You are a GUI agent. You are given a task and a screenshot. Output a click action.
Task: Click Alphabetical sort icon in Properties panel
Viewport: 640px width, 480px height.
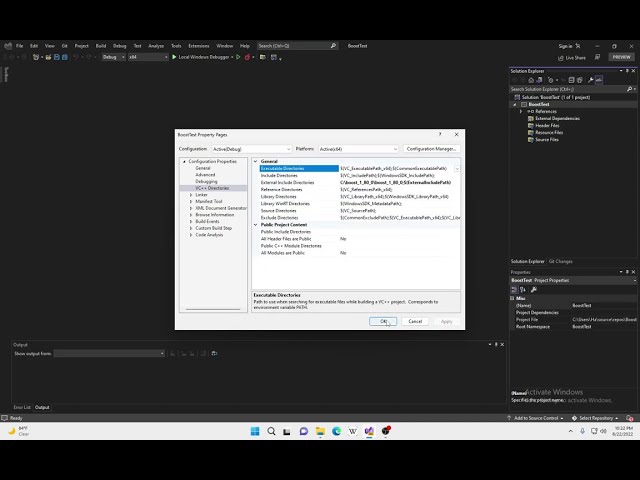[523, 290]
